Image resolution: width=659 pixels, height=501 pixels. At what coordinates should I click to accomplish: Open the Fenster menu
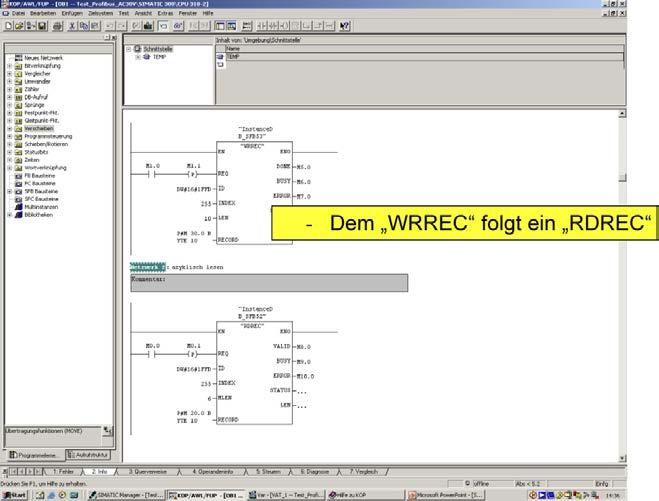click(187, 13)
